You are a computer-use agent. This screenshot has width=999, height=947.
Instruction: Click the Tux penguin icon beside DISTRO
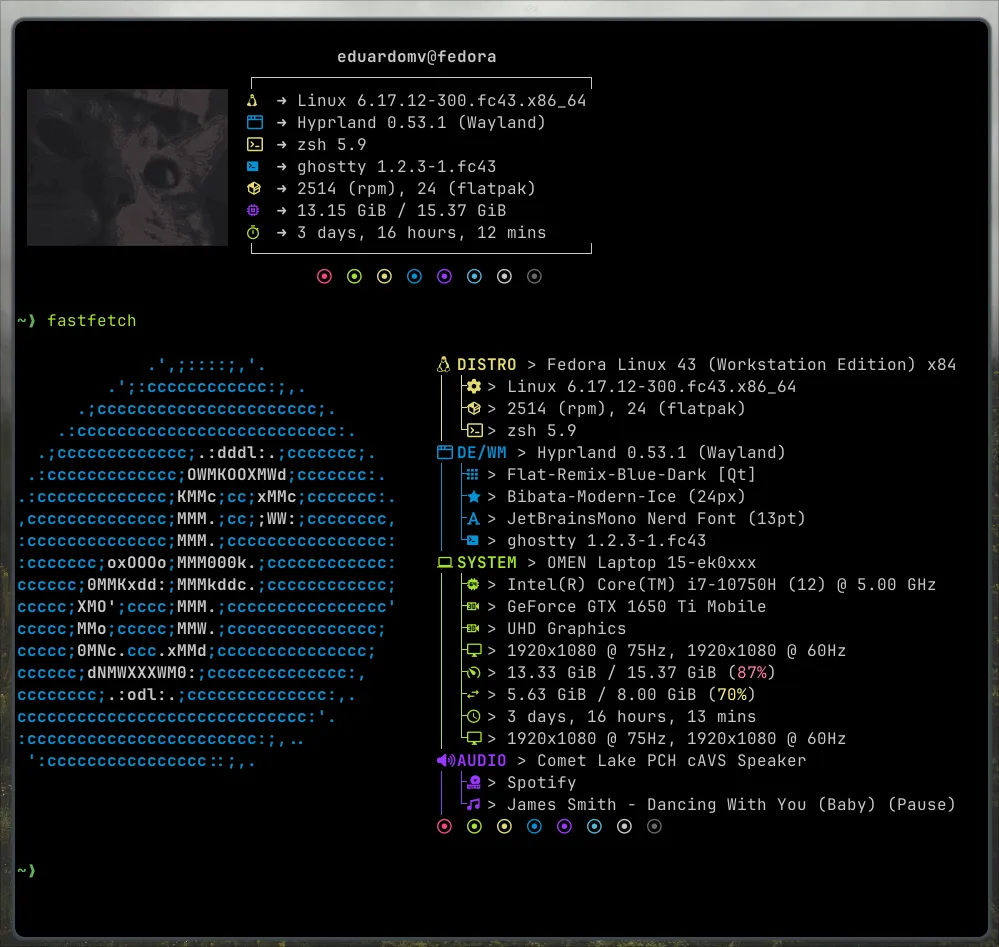[445, 365]
